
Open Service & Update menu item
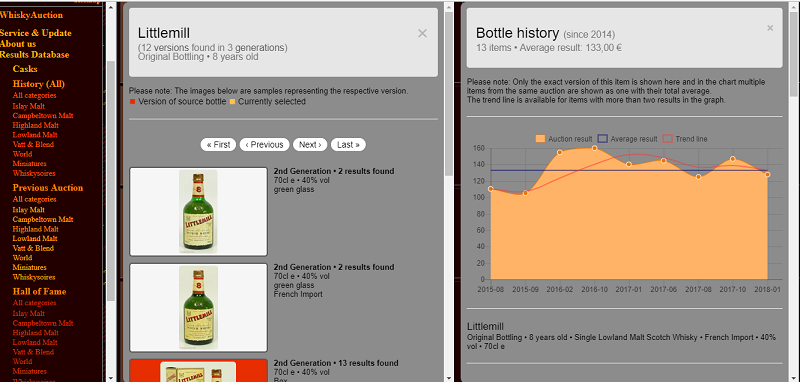pyautogui.click(x=36, y=33)
